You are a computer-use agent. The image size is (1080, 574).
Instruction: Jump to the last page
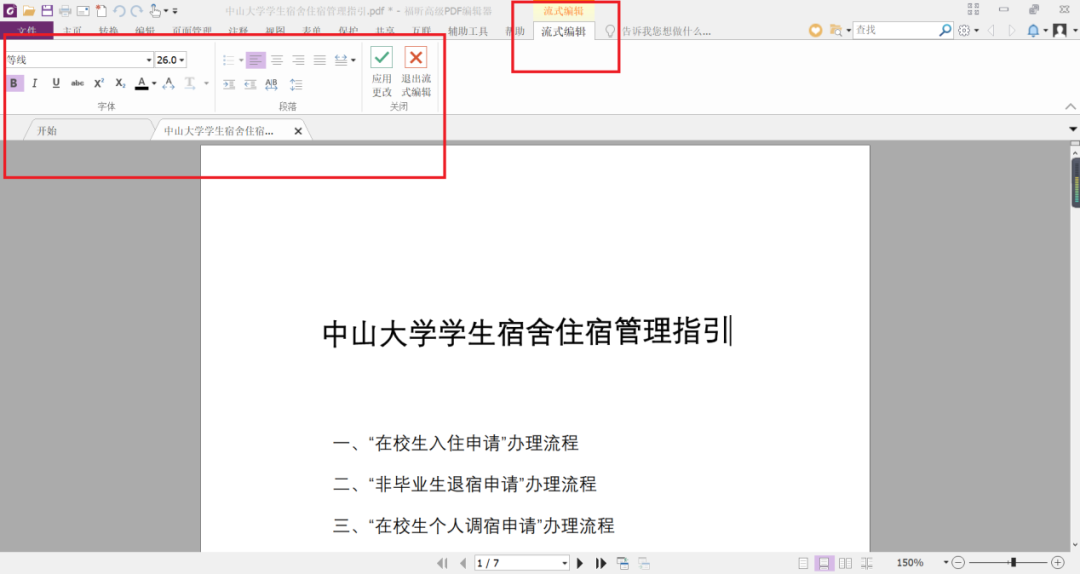point(601,563)
